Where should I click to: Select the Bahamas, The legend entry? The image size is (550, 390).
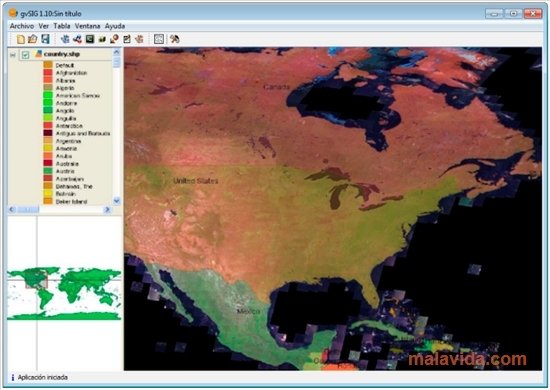[74, 186]
